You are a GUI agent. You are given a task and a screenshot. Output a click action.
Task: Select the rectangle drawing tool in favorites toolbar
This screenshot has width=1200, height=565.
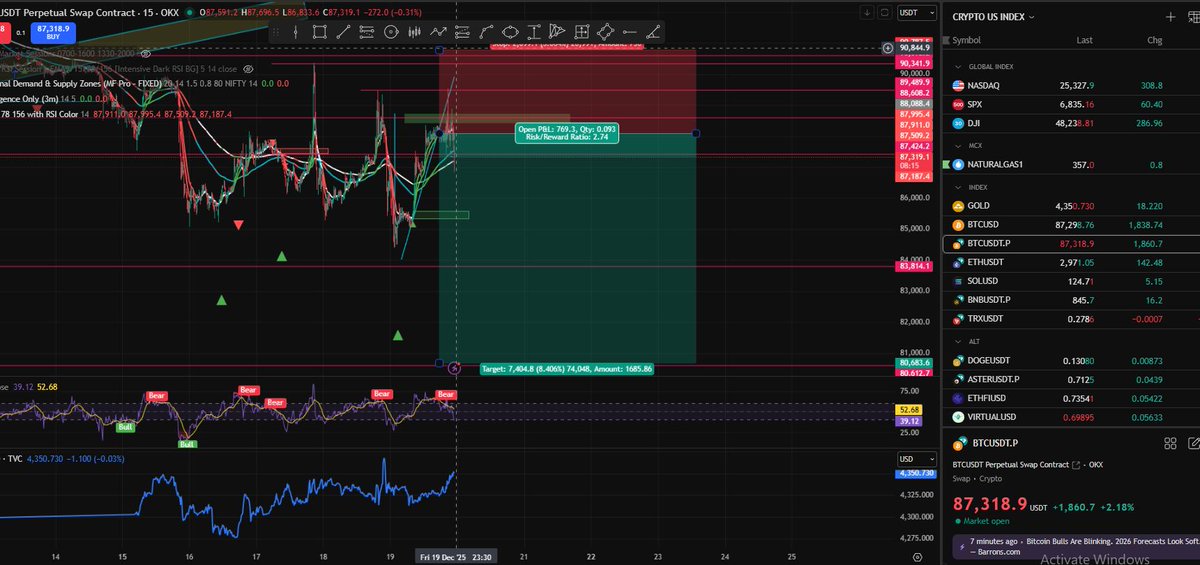pyautogui.click(x=319, y=31)
